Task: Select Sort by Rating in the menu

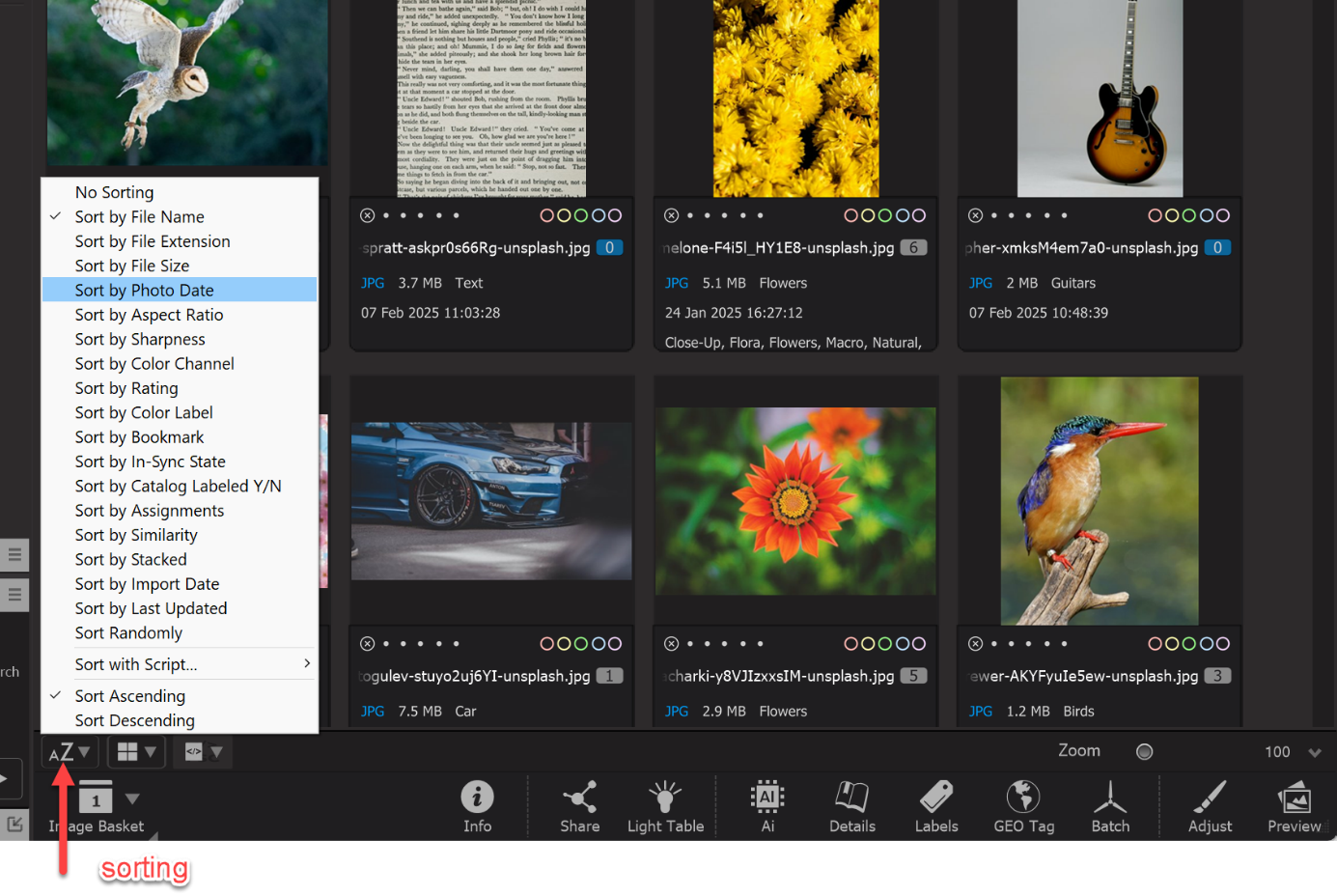Action: click(180, 388)
